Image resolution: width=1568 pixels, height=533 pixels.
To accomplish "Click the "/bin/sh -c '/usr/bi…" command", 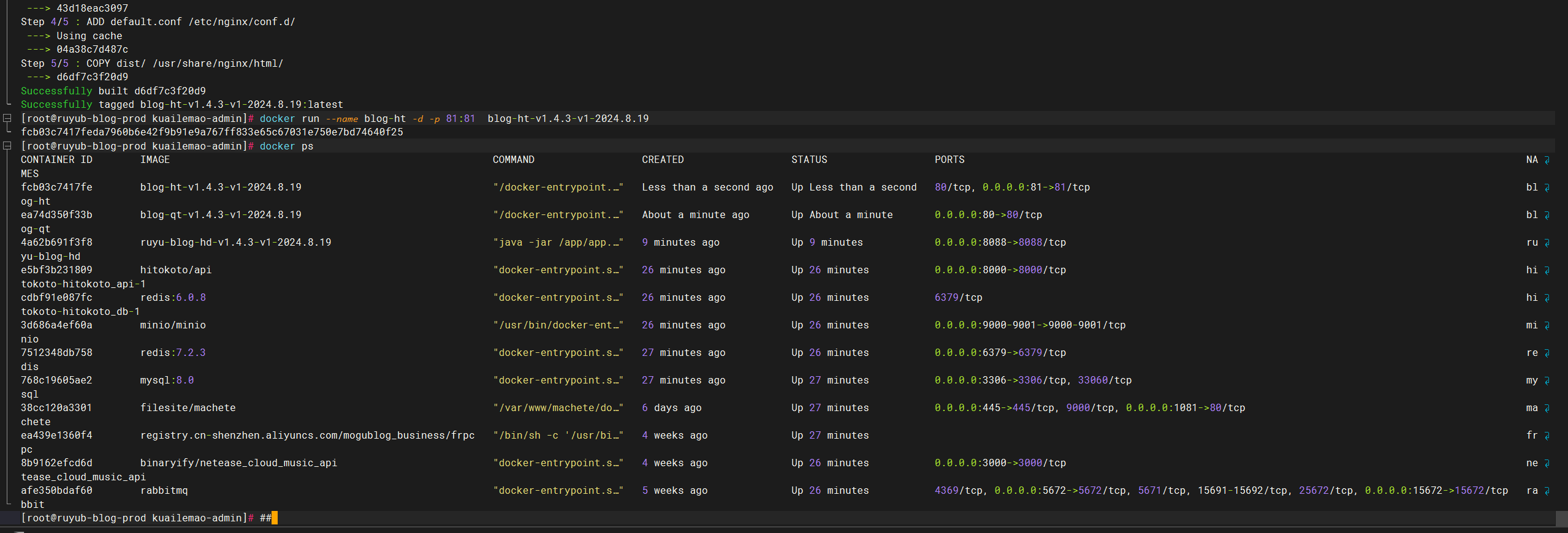I will [x=558, y=436].
